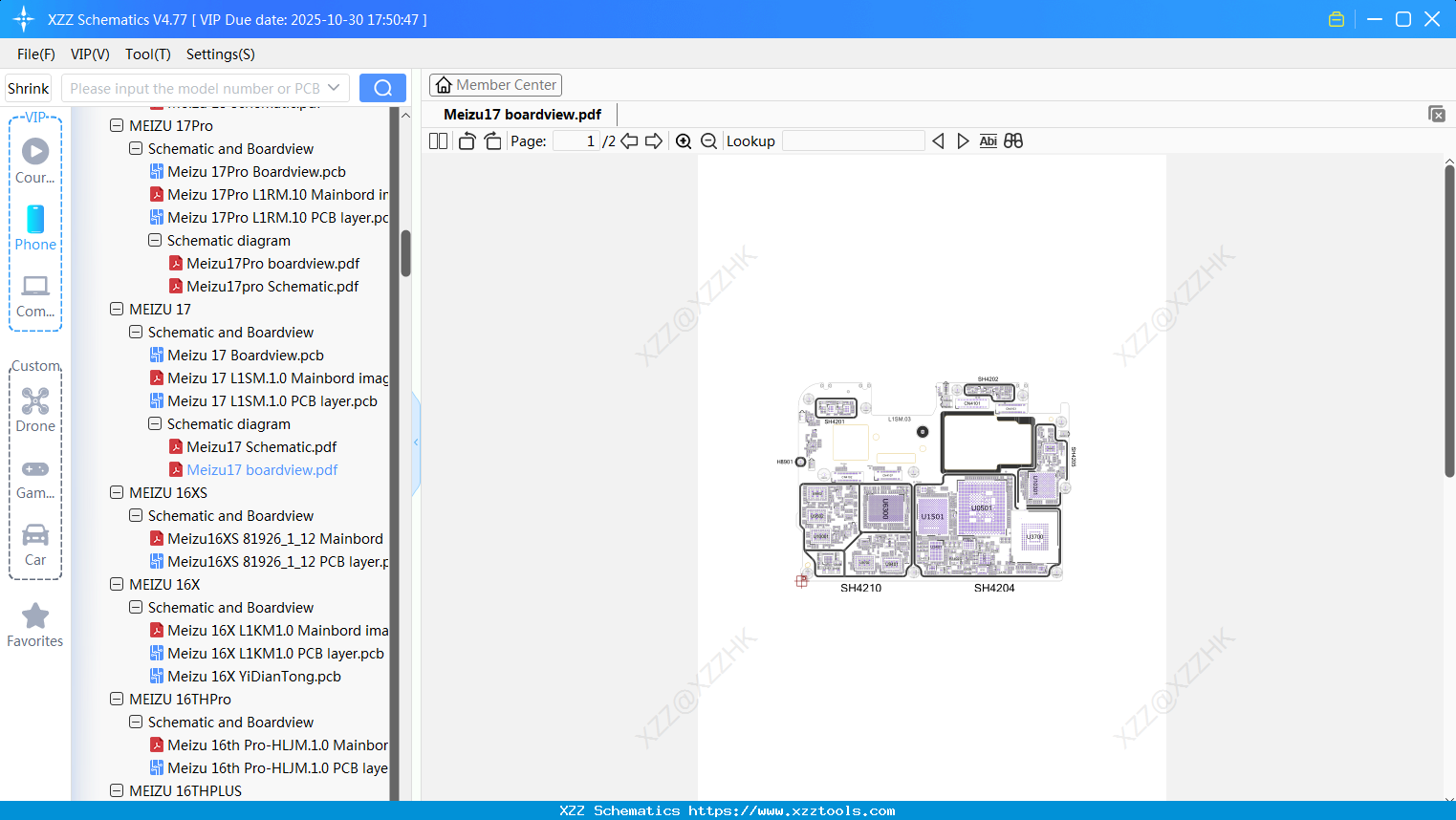Open the model number dropdown arrow
Image resolution: width=1456 pixels, height=820 pixels.
click(x=334, y=88)
